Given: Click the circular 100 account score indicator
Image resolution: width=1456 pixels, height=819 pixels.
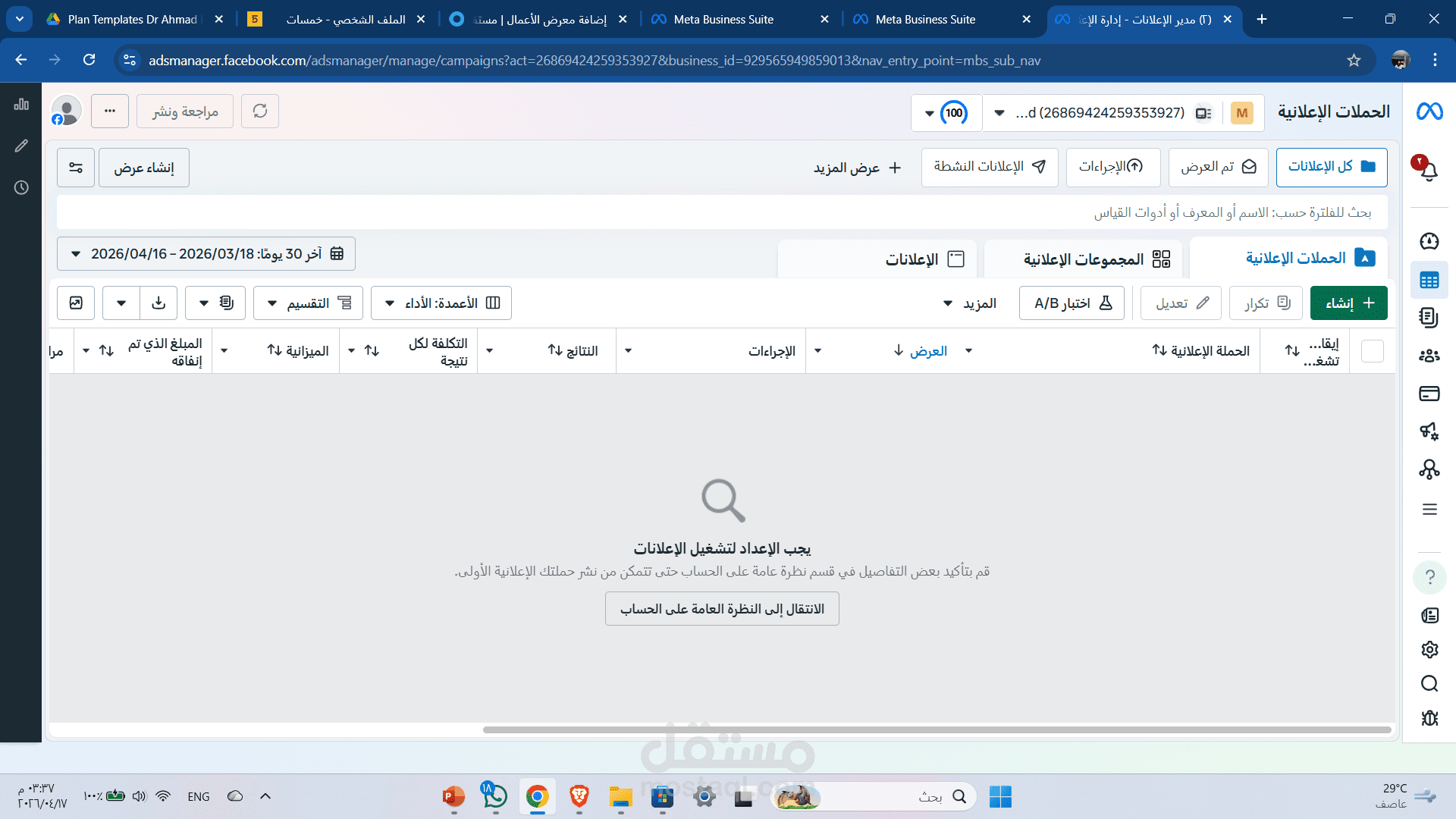Looking at the screenshot, I should pos(954,112).
